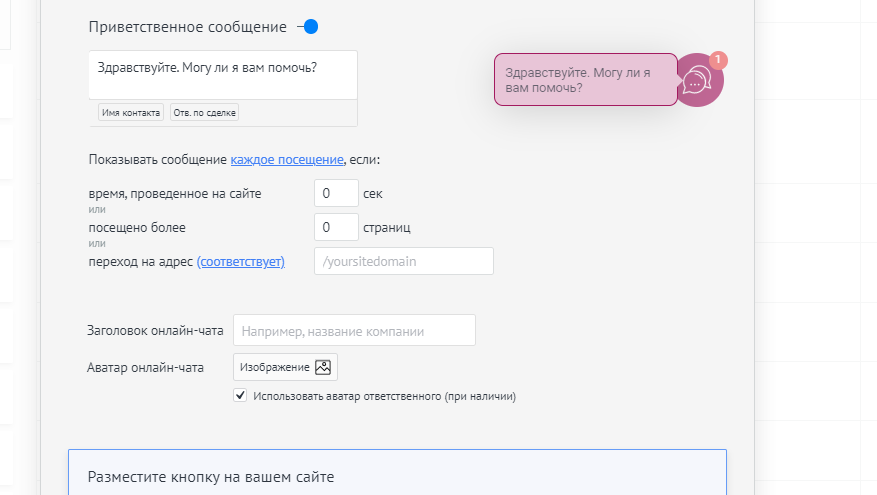
Task: Click the pink greeting preview bubble
Action: tap(586, 79)
